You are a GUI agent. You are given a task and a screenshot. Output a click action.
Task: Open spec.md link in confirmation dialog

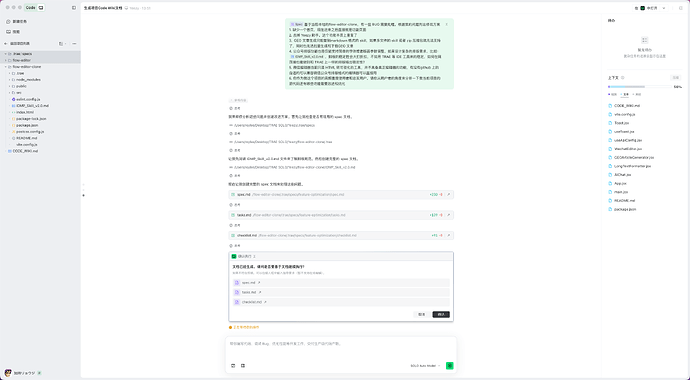tap(341, 283)
